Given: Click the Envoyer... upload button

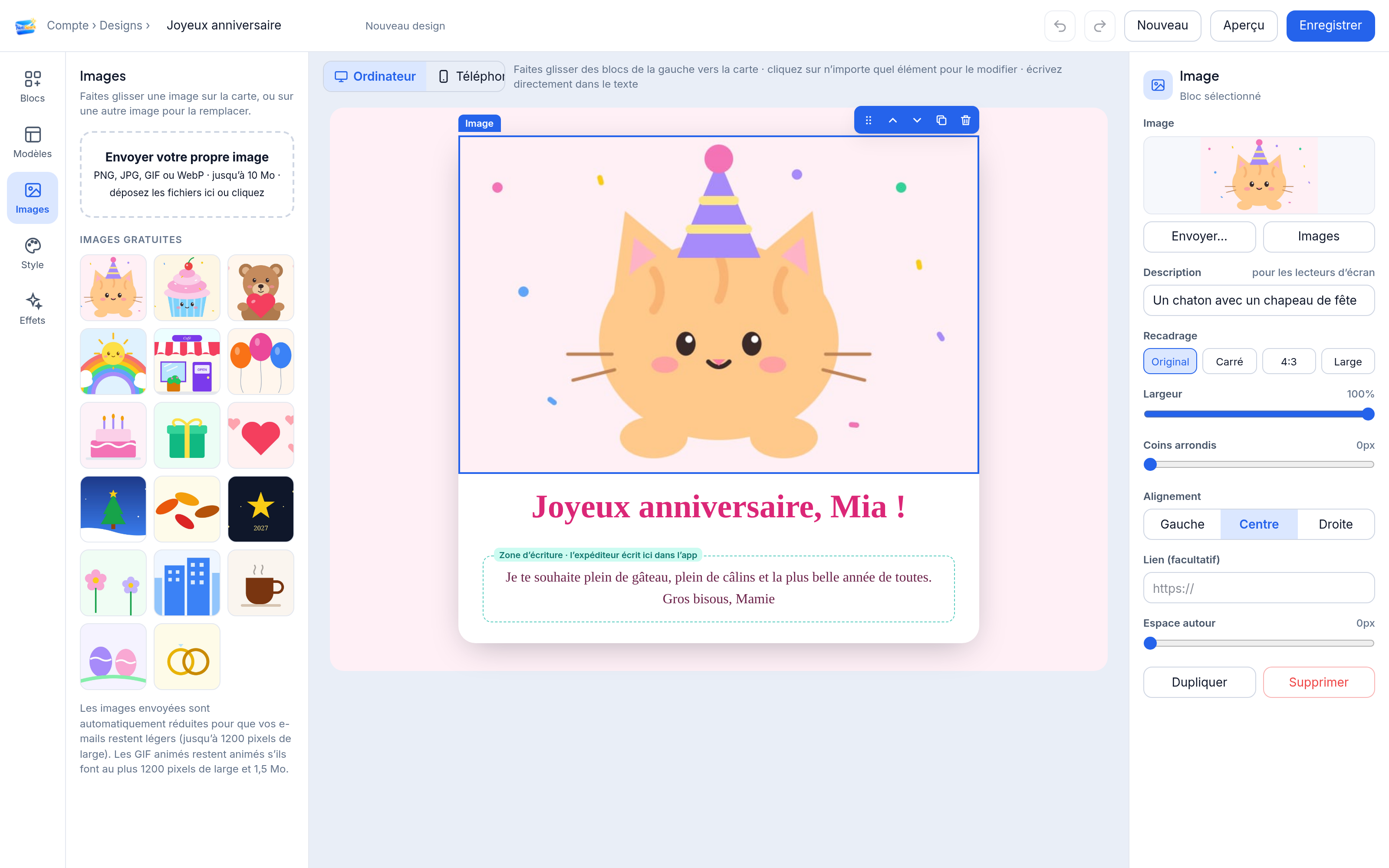Looking at the screenshot, I should tap(1199, 237).
